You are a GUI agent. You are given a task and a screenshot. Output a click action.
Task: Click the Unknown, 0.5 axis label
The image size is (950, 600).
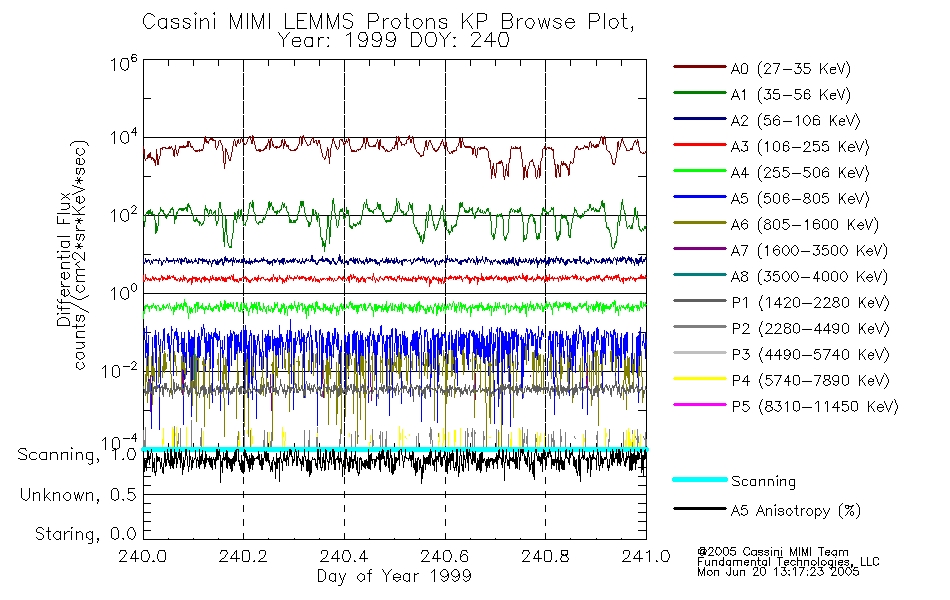(79, 495)
